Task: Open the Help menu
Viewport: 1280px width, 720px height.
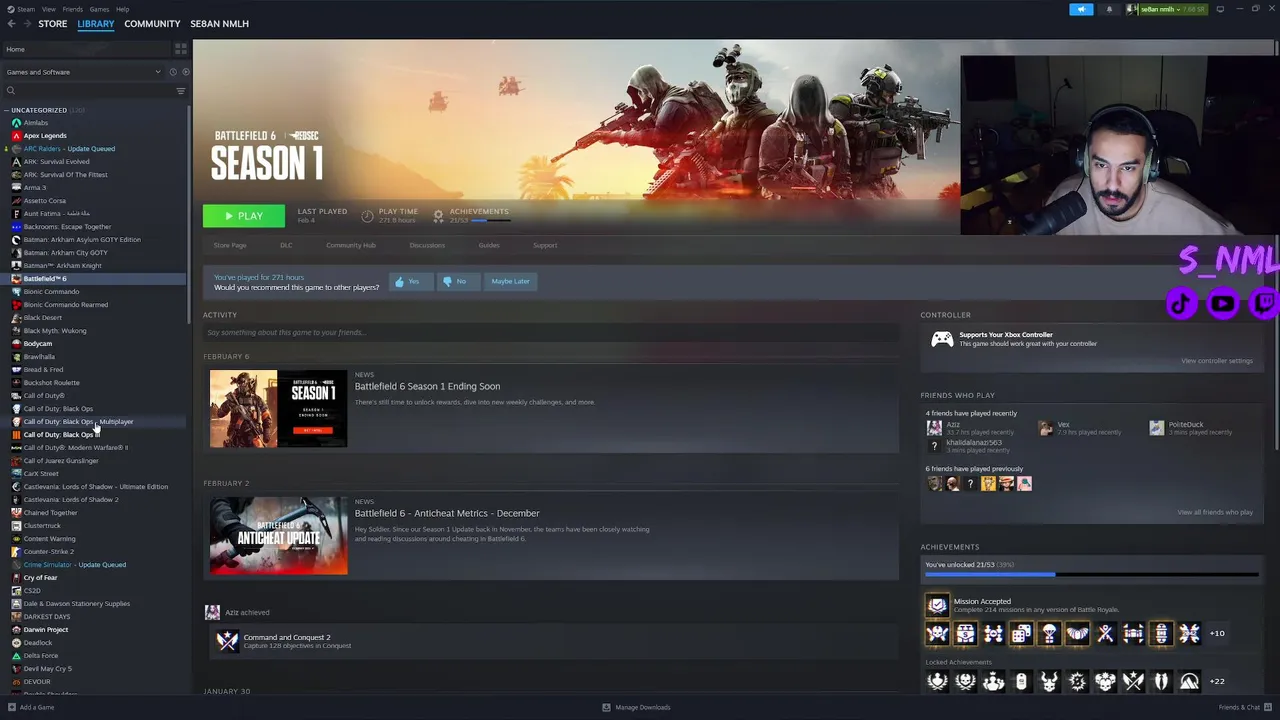Action: [x=122, y=9]
